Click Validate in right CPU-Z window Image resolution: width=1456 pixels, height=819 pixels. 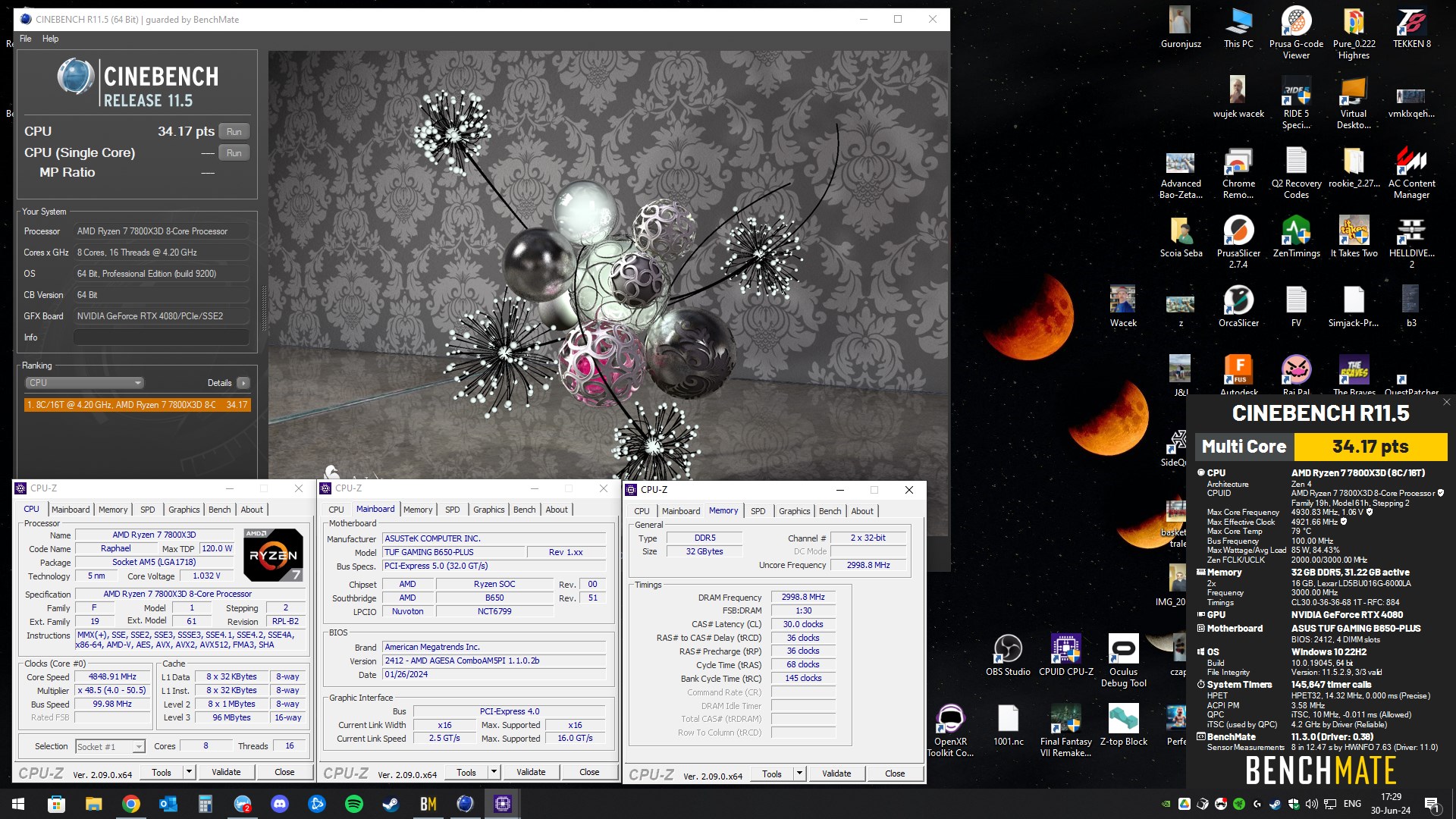pyautogui.click(x=836, y=773)
